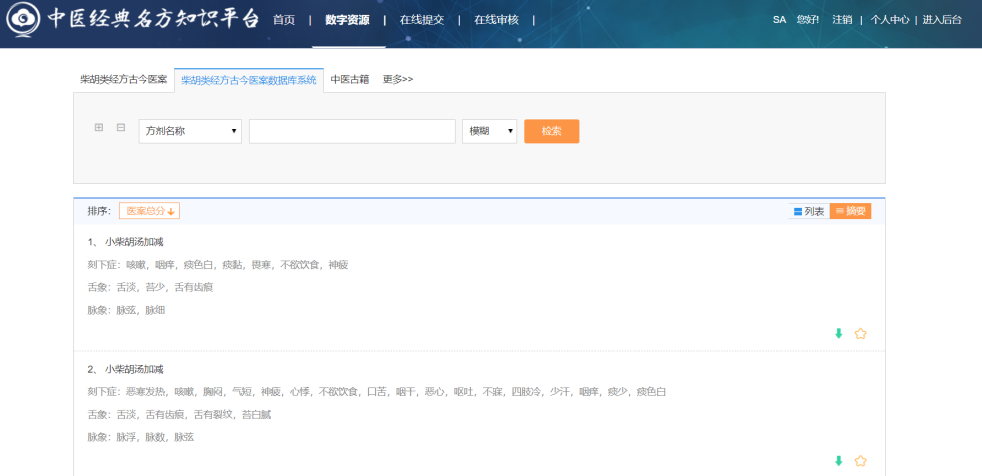Click the orange 检索 search button
Image resolution: width=982 pixels, height=476 pixels.
pyautogui.click(x=552, y=132)
